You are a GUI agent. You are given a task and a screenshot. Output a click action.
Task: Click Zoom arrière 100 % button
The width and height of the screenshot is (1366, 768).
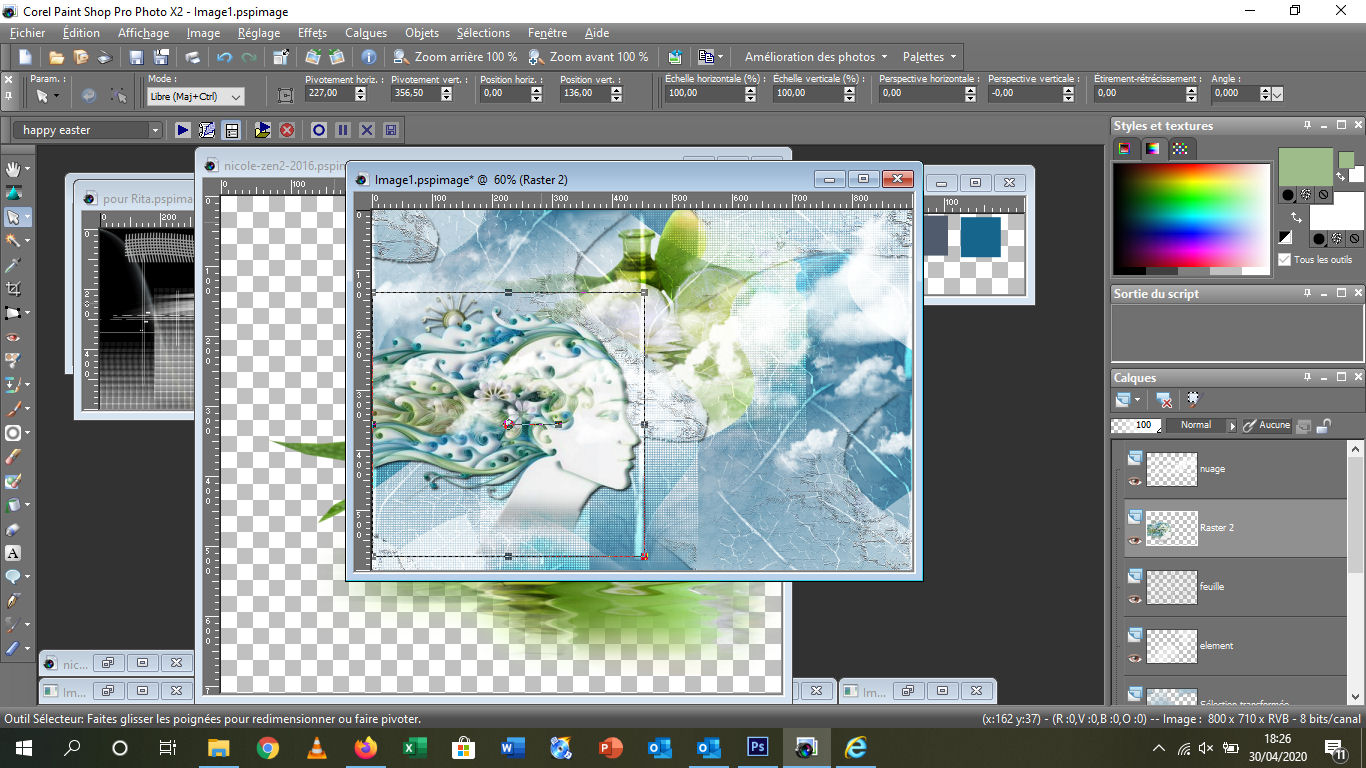(456, 57)
